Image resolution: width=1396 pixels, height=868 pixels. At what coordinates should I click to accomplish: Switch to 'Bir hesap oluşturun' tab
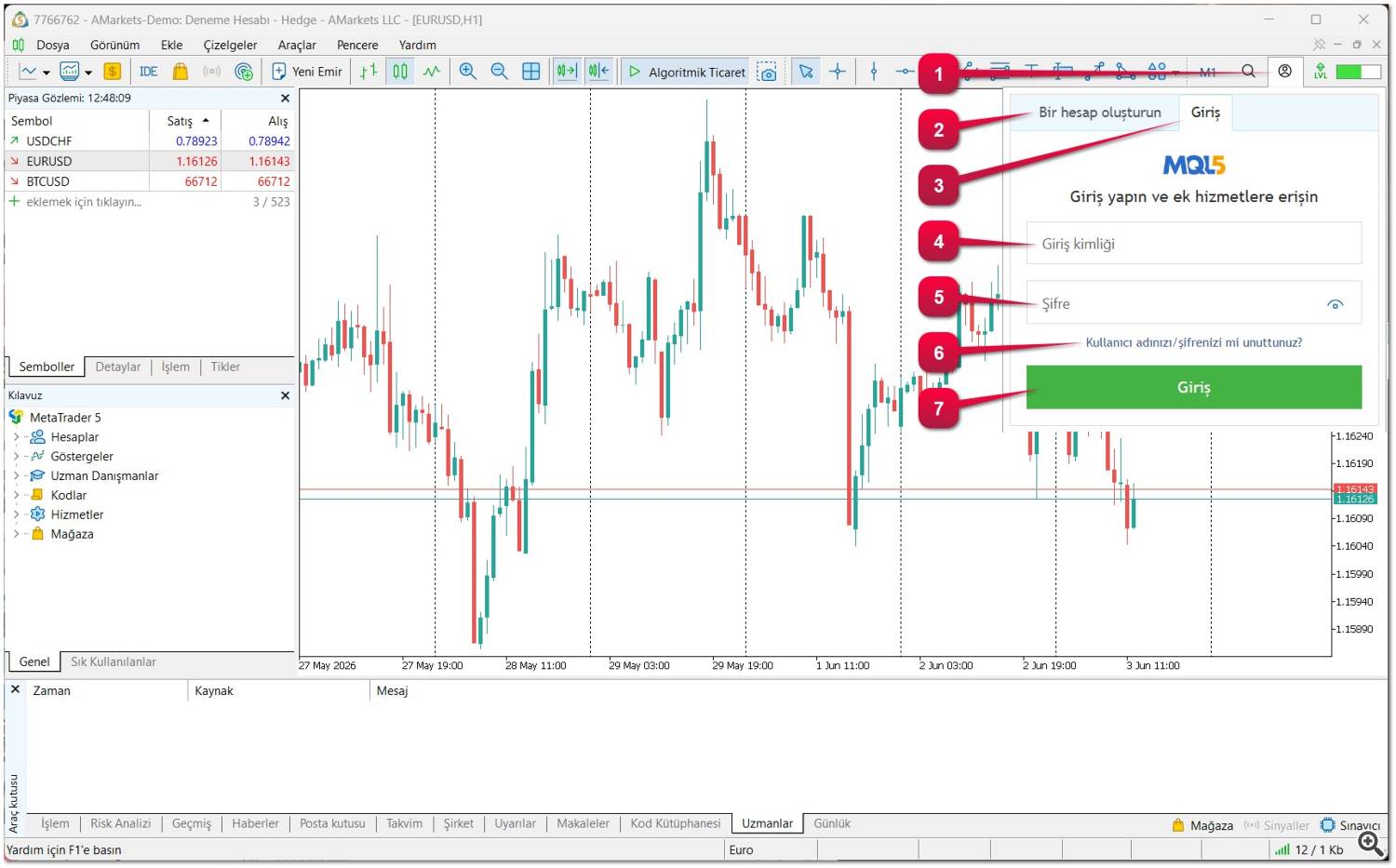tap(1100, 113)
